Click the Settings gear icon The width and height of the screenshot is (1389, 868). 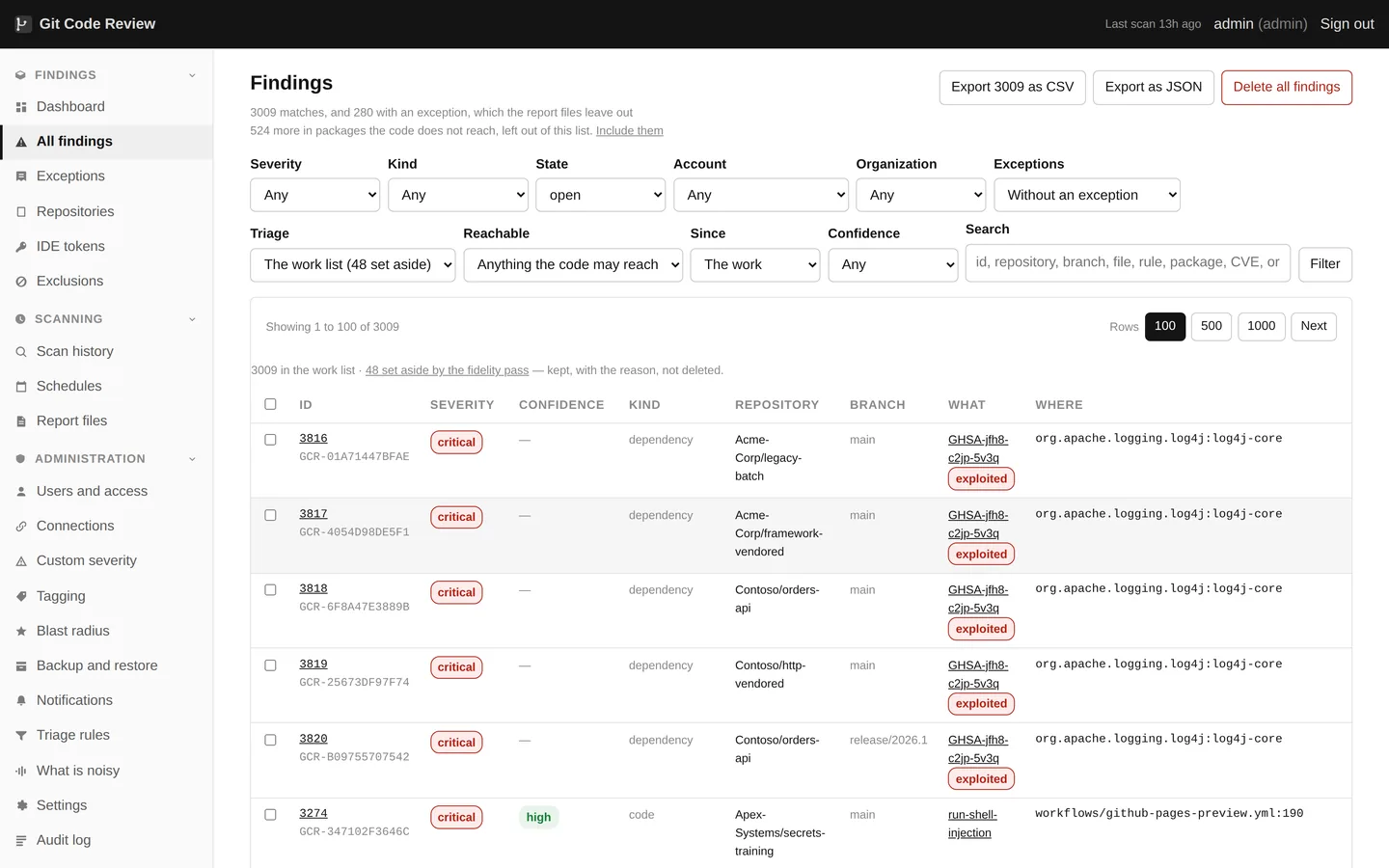(21, 806)
